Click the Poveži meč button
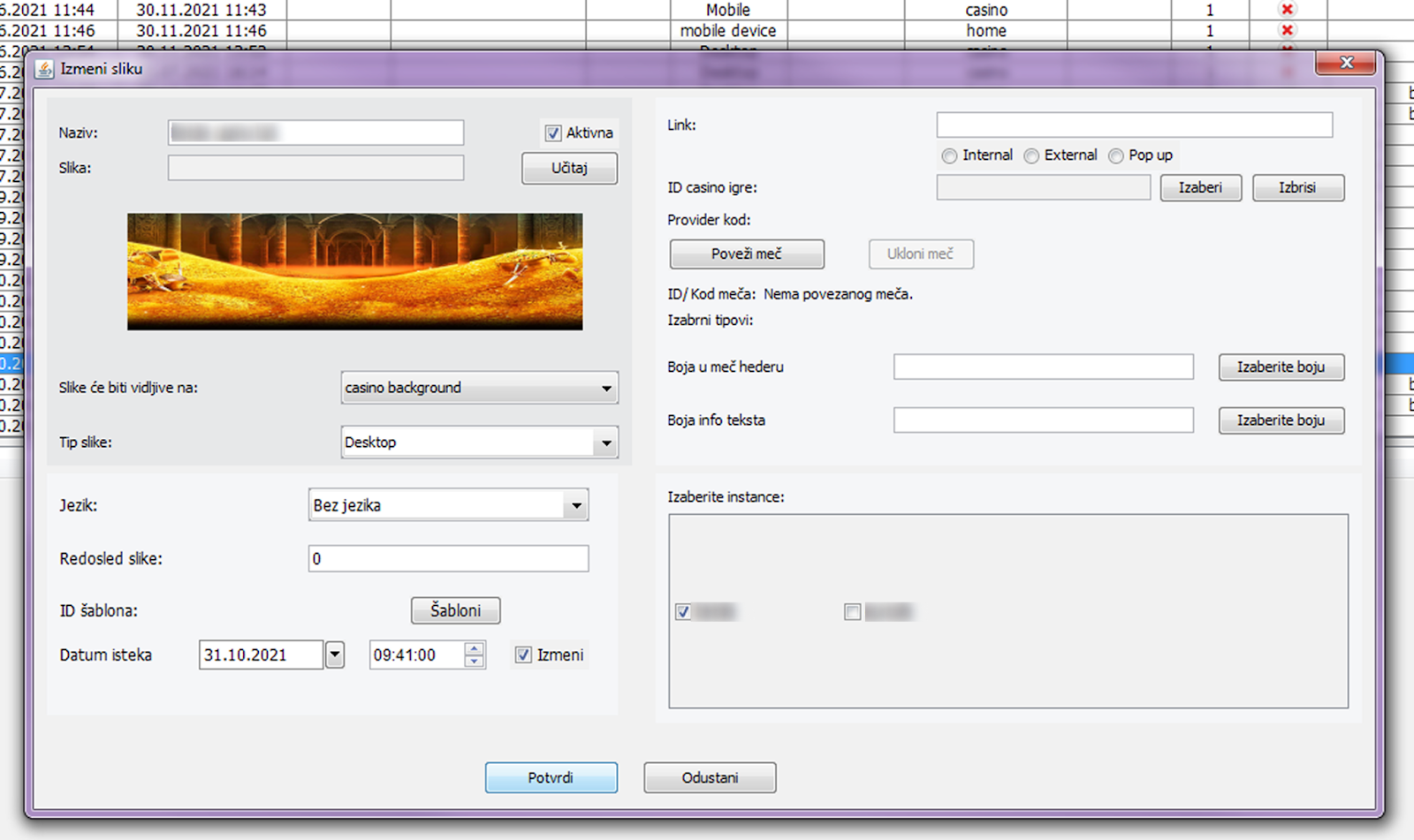 coord(747,254)
